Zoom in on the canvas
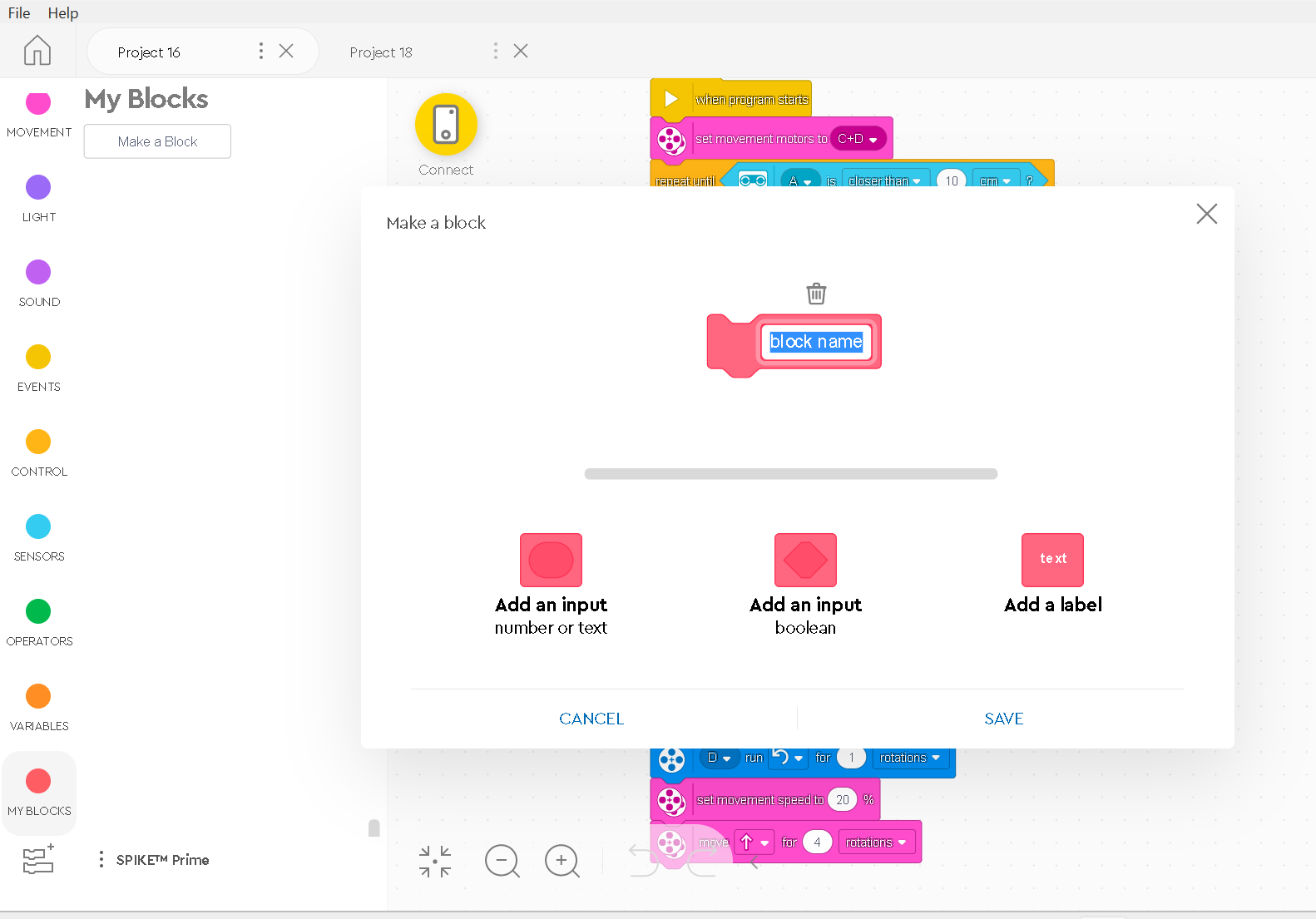The height and width of the screenshot is (919, 1316). tap(562, 861)
